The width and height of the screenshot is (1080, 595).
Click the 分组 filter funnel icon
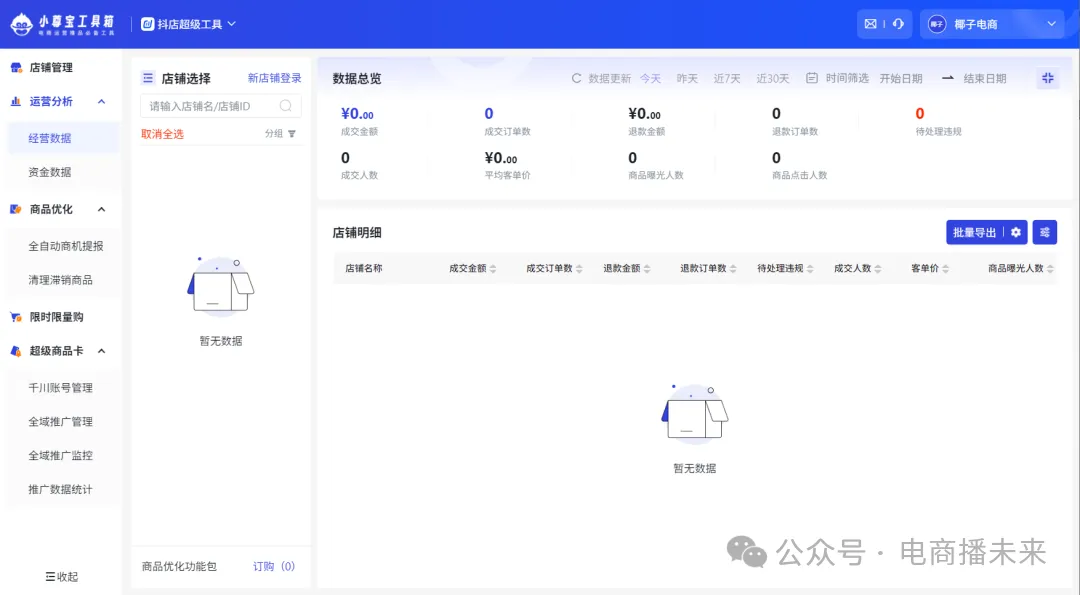pos(292,134)
